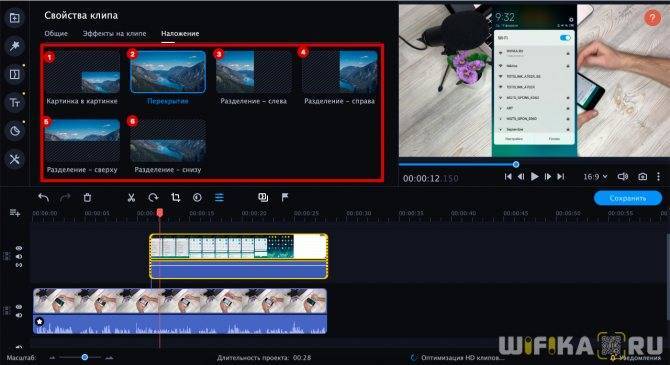
Task: Open the Titles panel
Action: tap(15, 103)
